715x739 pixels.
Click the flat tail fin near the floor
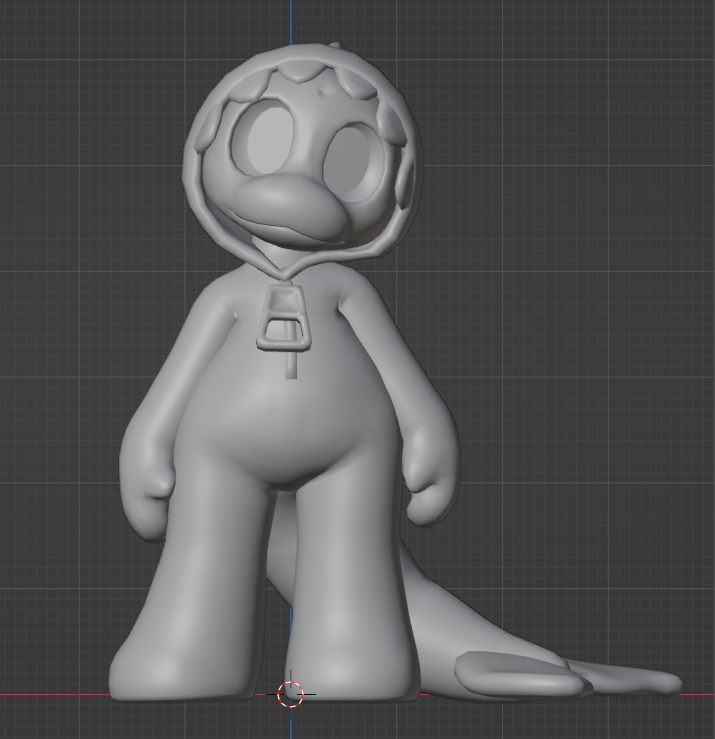(515, 673)
